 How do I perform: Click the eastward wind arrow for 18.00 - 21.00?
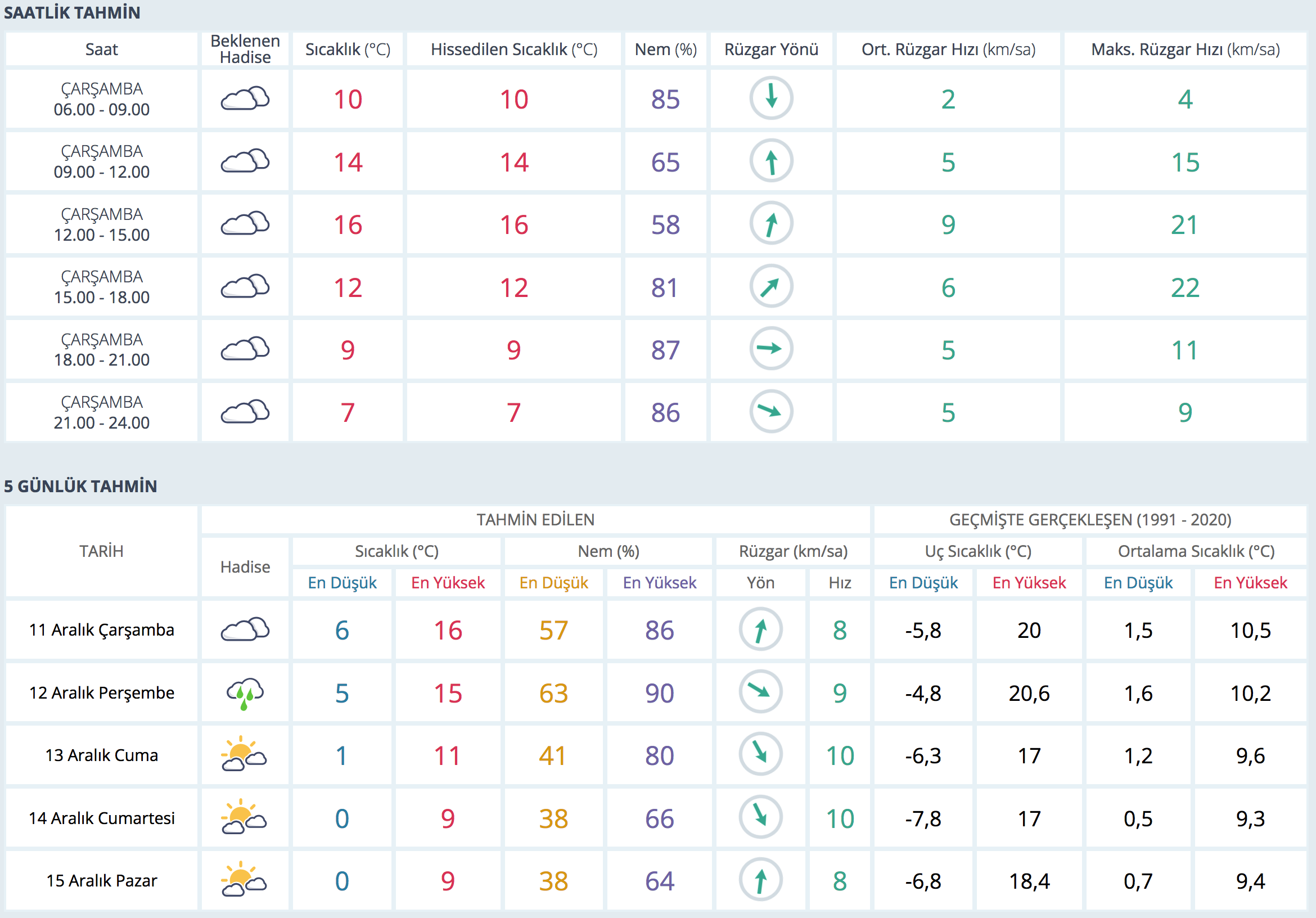coord(771,349)
